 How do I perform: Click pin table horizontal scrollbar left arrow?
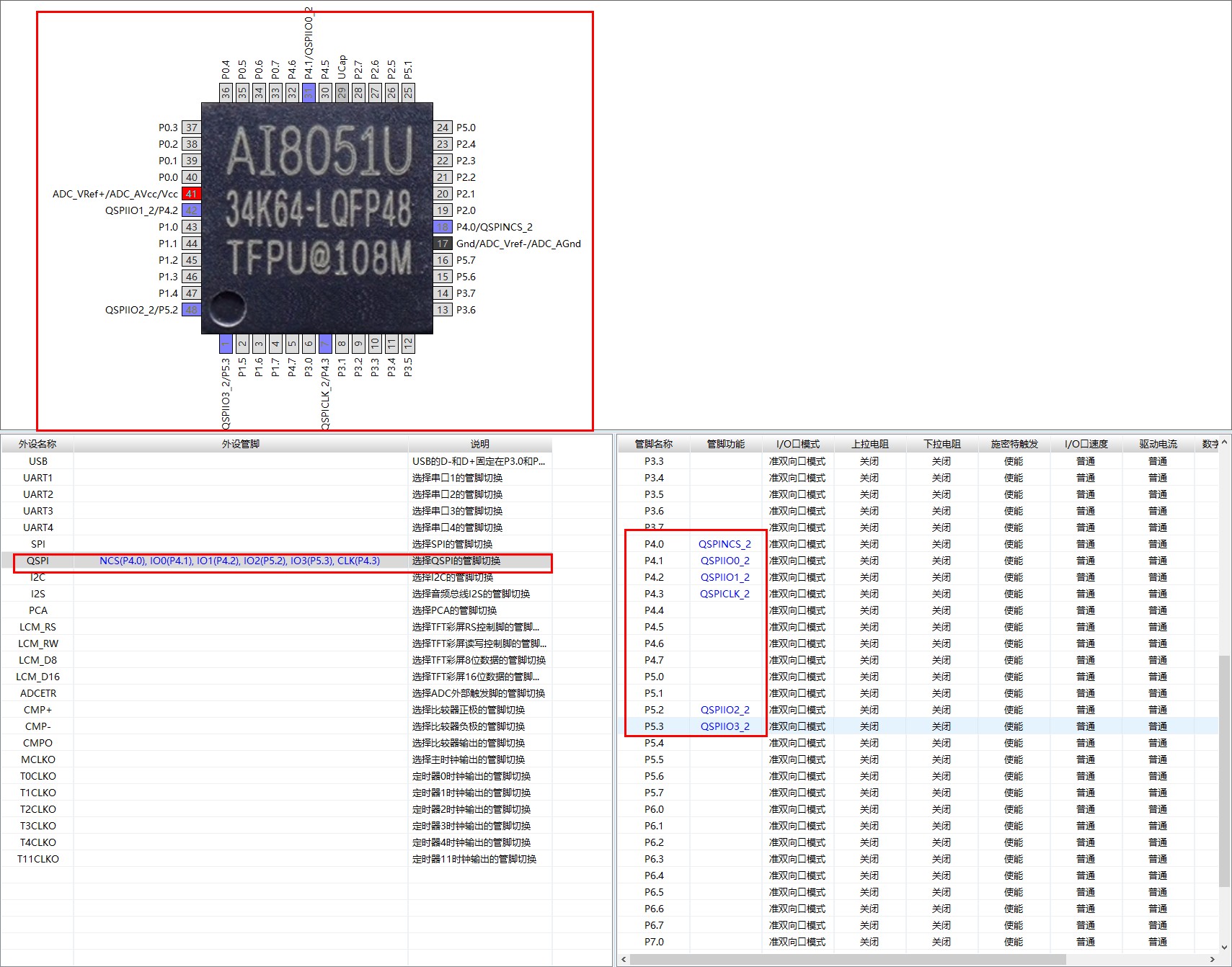pyautogui.click(x=624, y=960)
